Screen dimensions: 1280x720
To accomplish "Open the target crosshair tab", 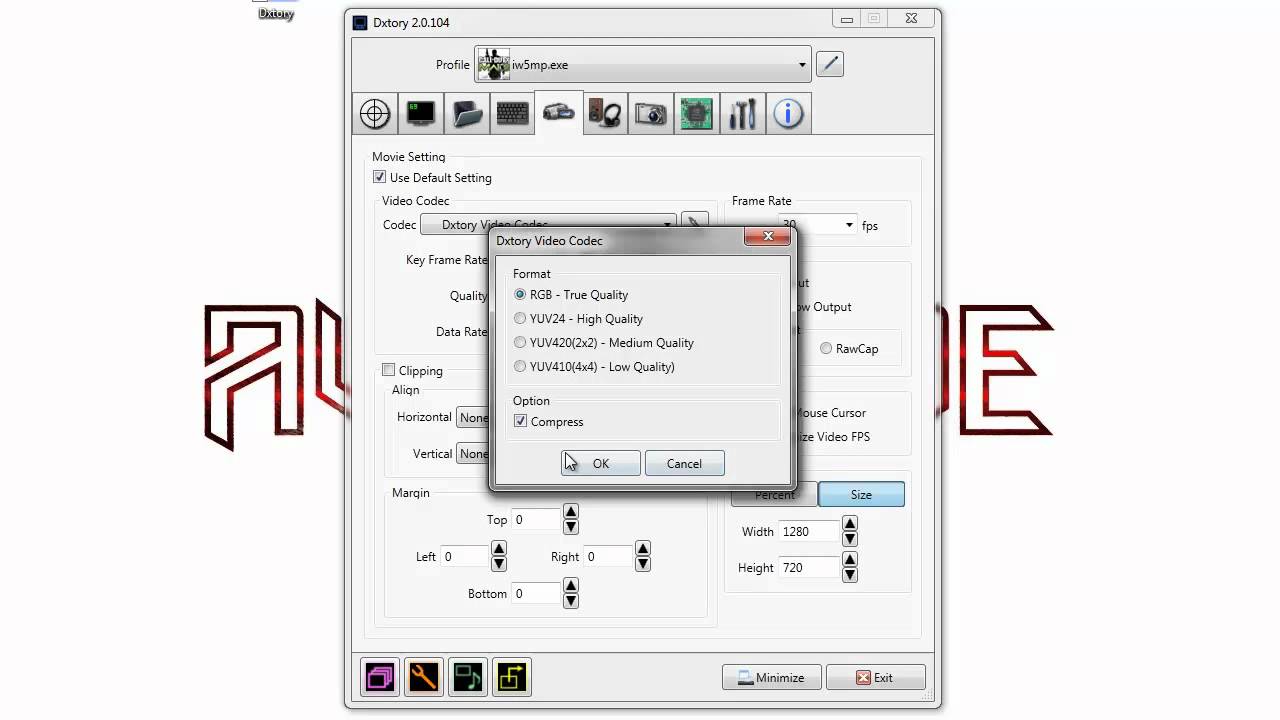I will click(x=375, y=114).
